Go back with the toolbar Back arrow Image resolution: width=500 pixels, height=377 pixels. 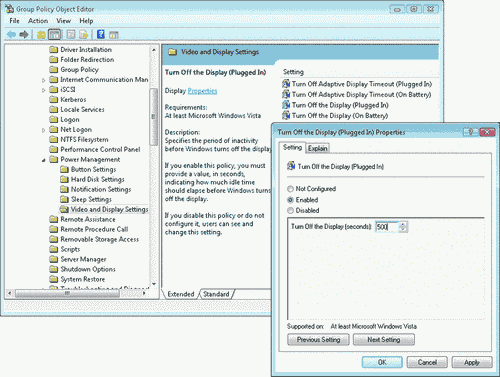[11, 34]
